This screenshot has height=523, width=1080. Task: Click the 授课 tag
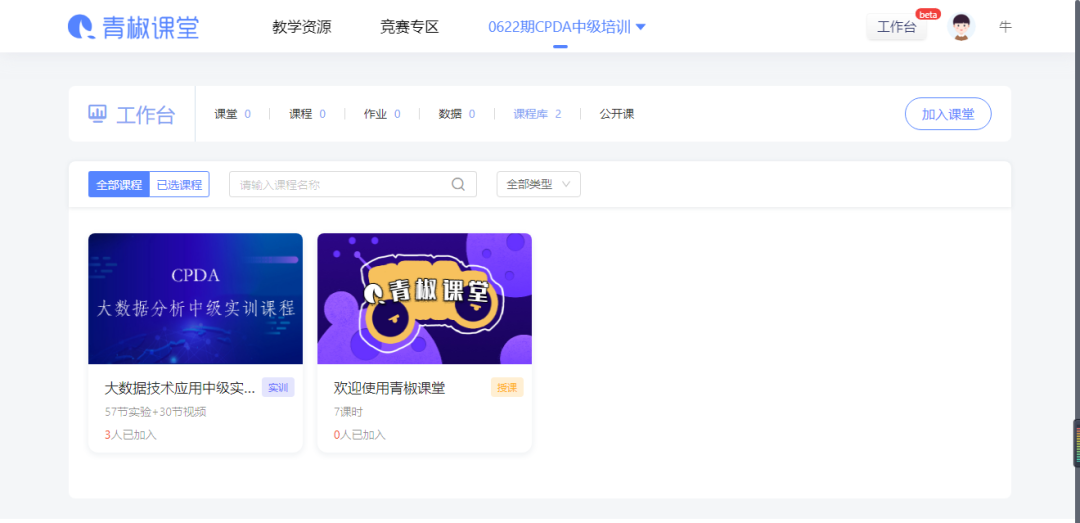point(507,388)
